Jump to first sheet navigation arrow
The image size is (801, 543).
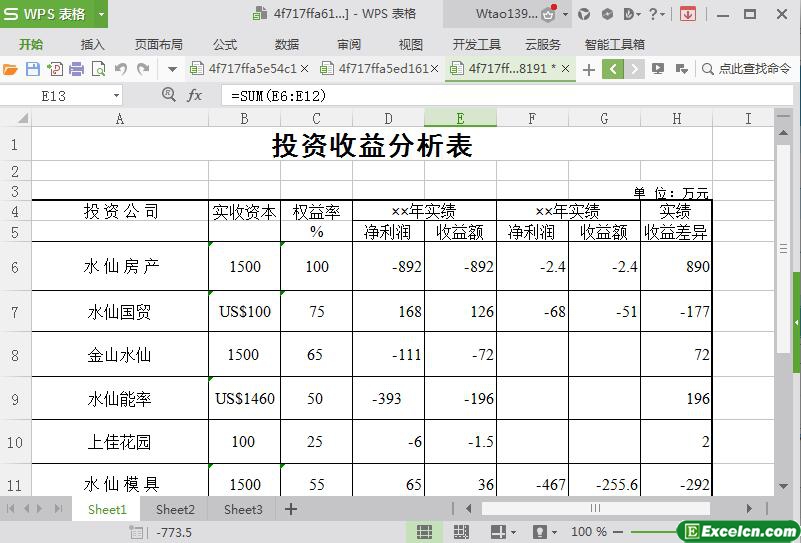pyautogui.click(x=10, y=508)
